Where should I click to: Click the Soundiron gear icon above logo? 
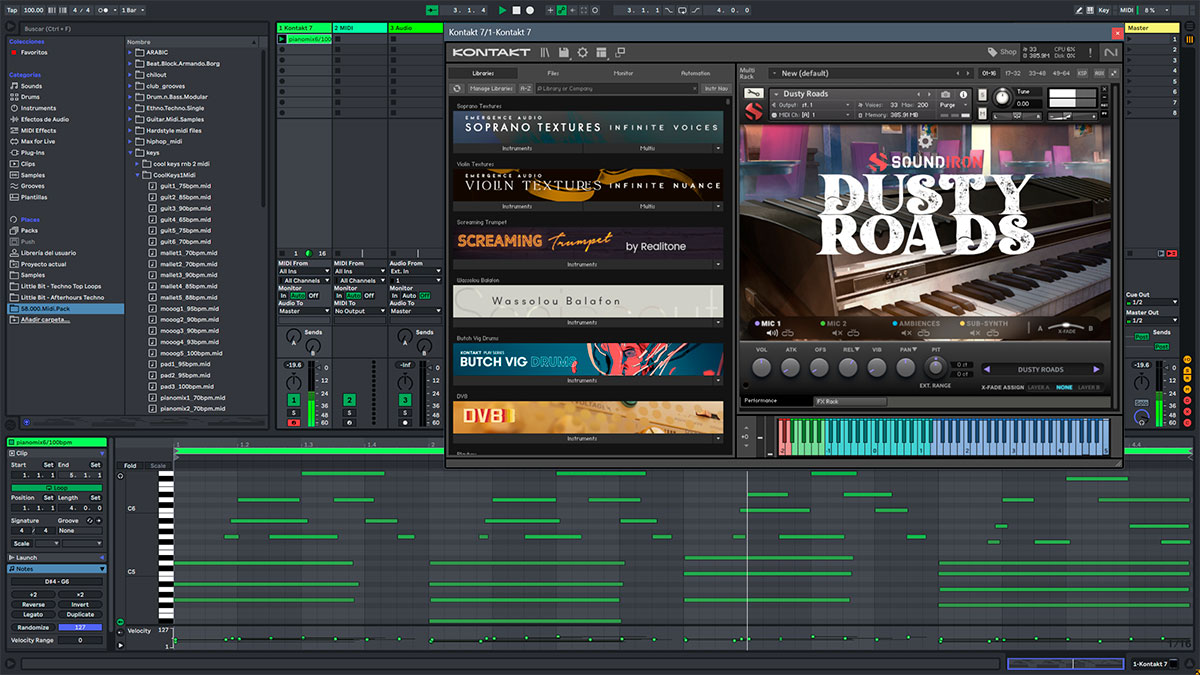[924, 140]
